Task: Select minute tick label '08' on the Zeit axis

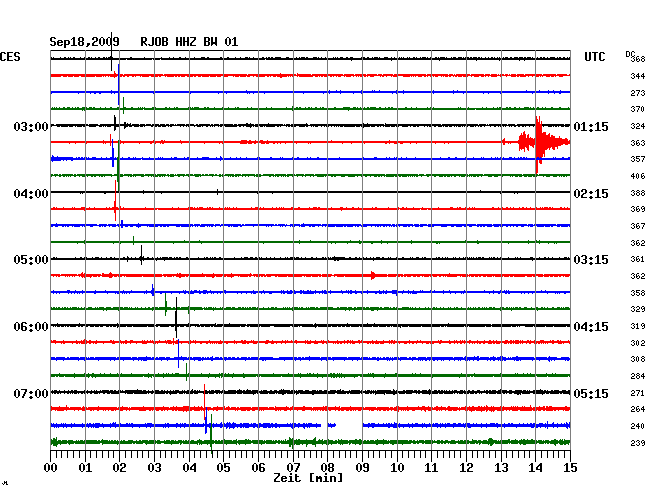Action: [x=327, y=468]
